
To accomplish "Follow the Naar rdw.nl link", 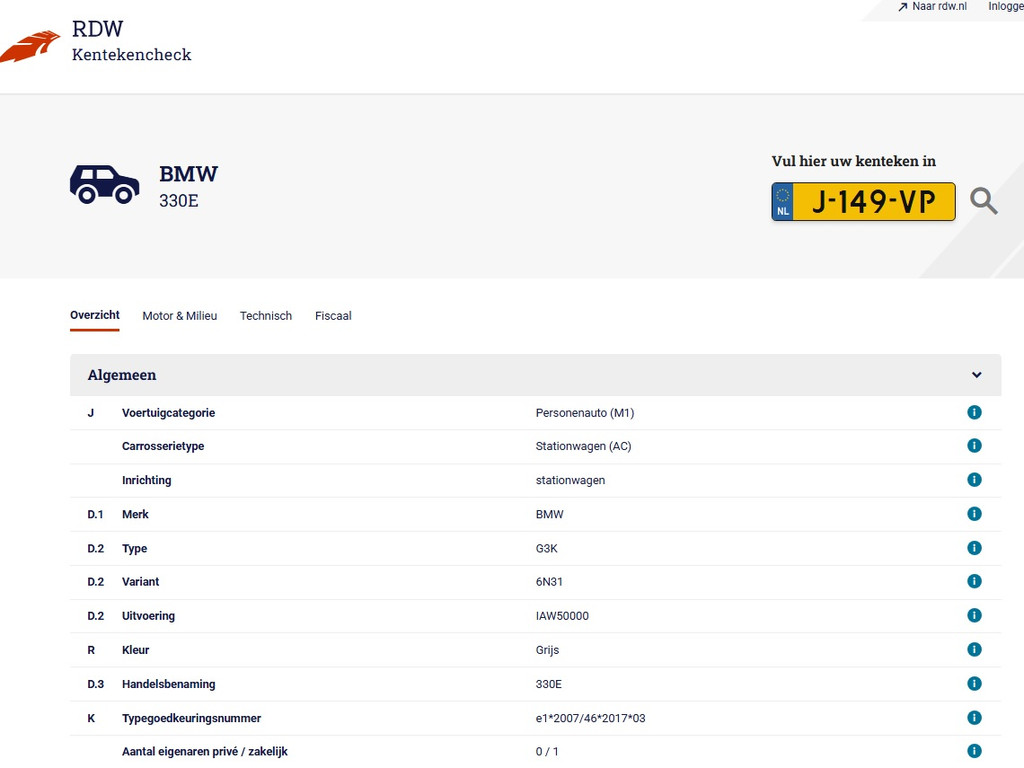I will (x=932, y=7).
